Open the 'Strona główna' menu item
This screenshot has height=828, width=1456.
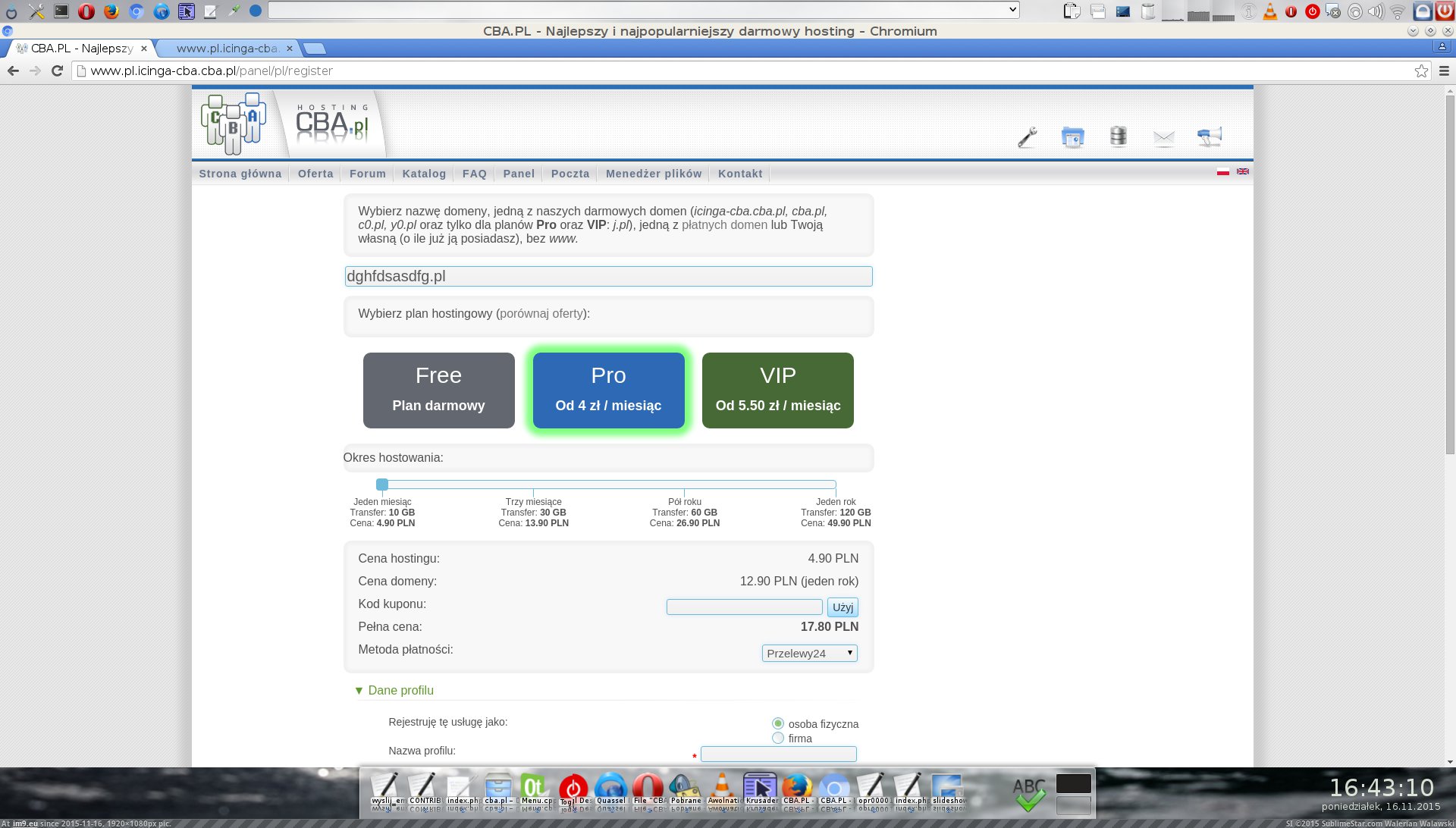coord(240,174)
